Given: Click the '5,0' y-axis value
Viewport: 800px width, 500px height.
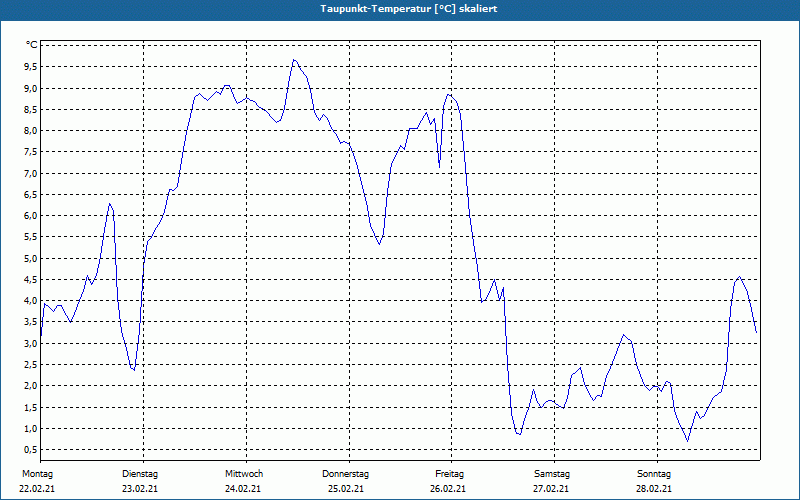Looking at the screenshot, I should coord(31,258).
